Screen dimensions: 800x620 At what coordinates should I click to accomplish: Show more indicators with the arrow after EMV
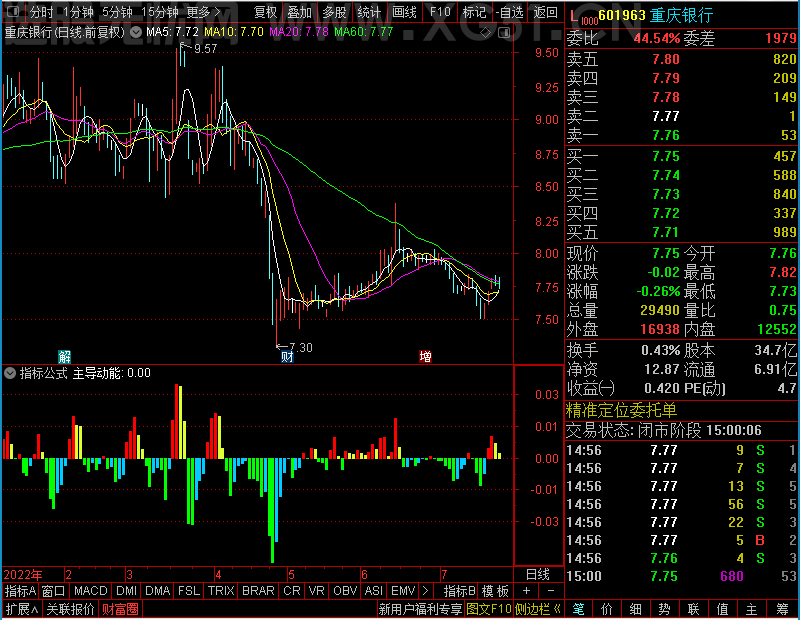tap(426, 591)
